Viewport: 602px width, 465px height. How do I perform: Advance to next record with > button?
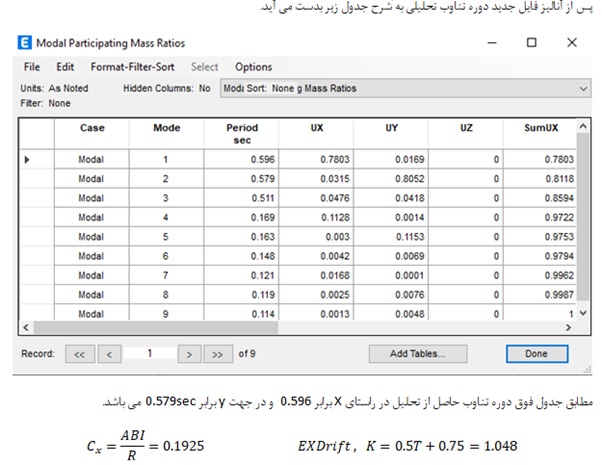pos(188,353)
